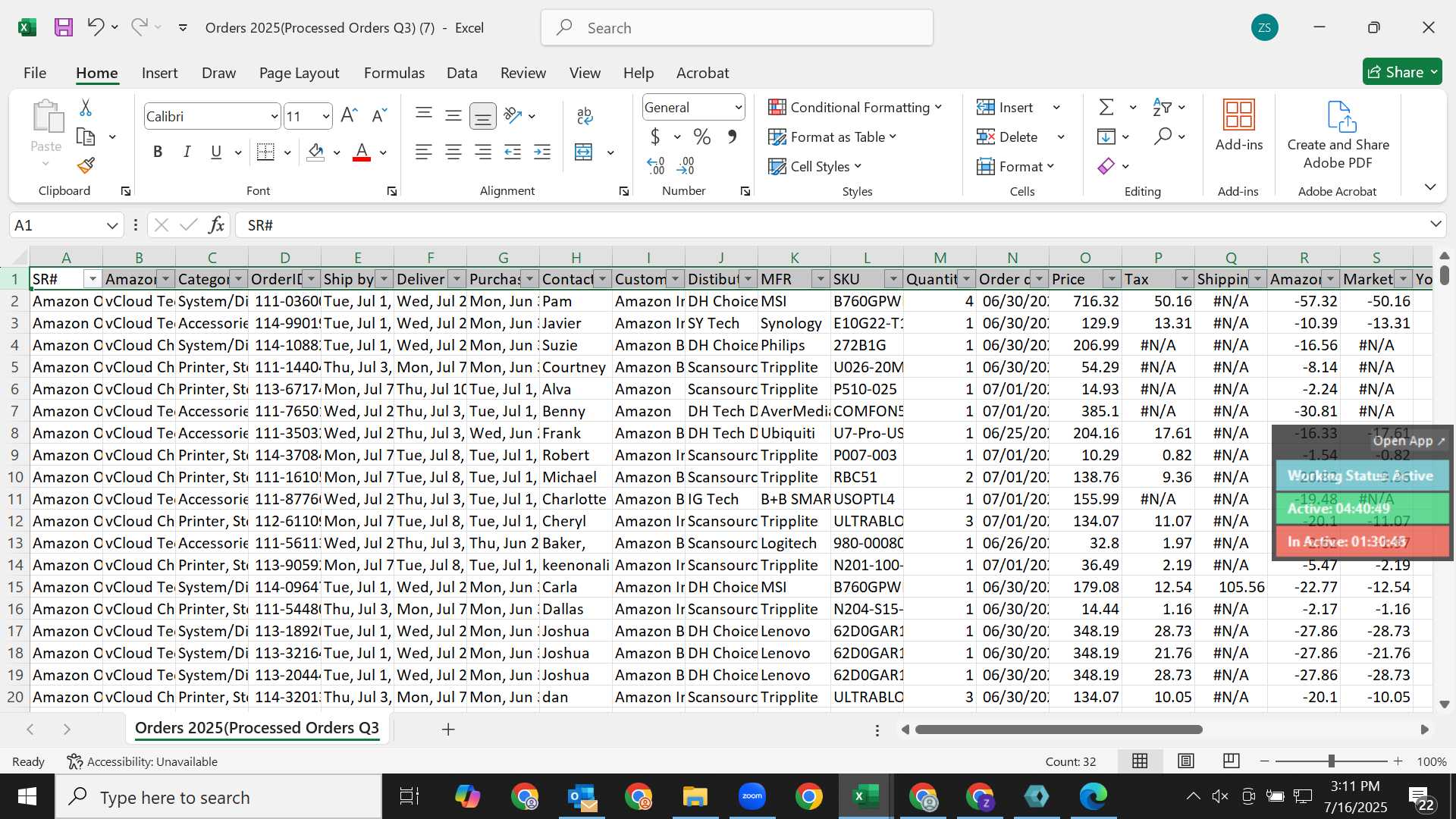The width and height of the screenshot is (1456, 819).
Task: Open the Add-ins icon
Action: [x=1239, y=115]
